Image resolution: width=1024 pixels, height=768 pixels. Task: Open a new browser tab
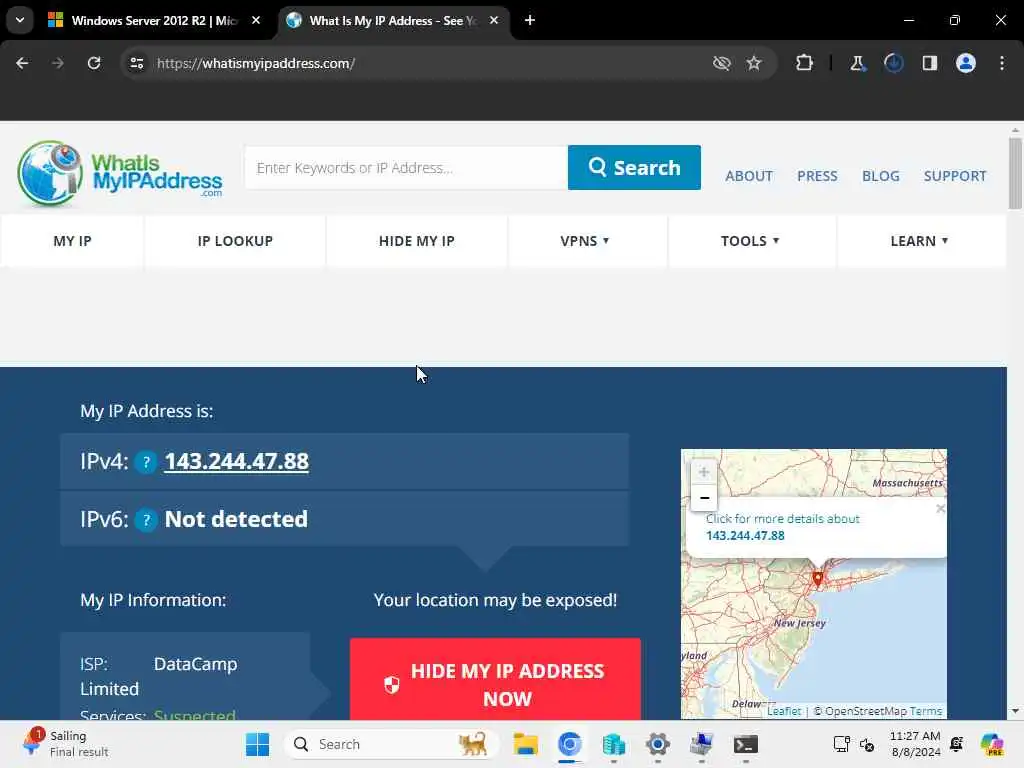point(530,20)
